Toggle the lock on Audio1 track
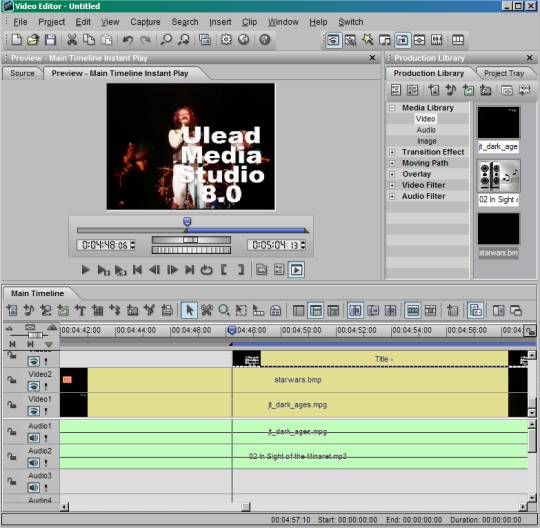 [x=12, y=431]
